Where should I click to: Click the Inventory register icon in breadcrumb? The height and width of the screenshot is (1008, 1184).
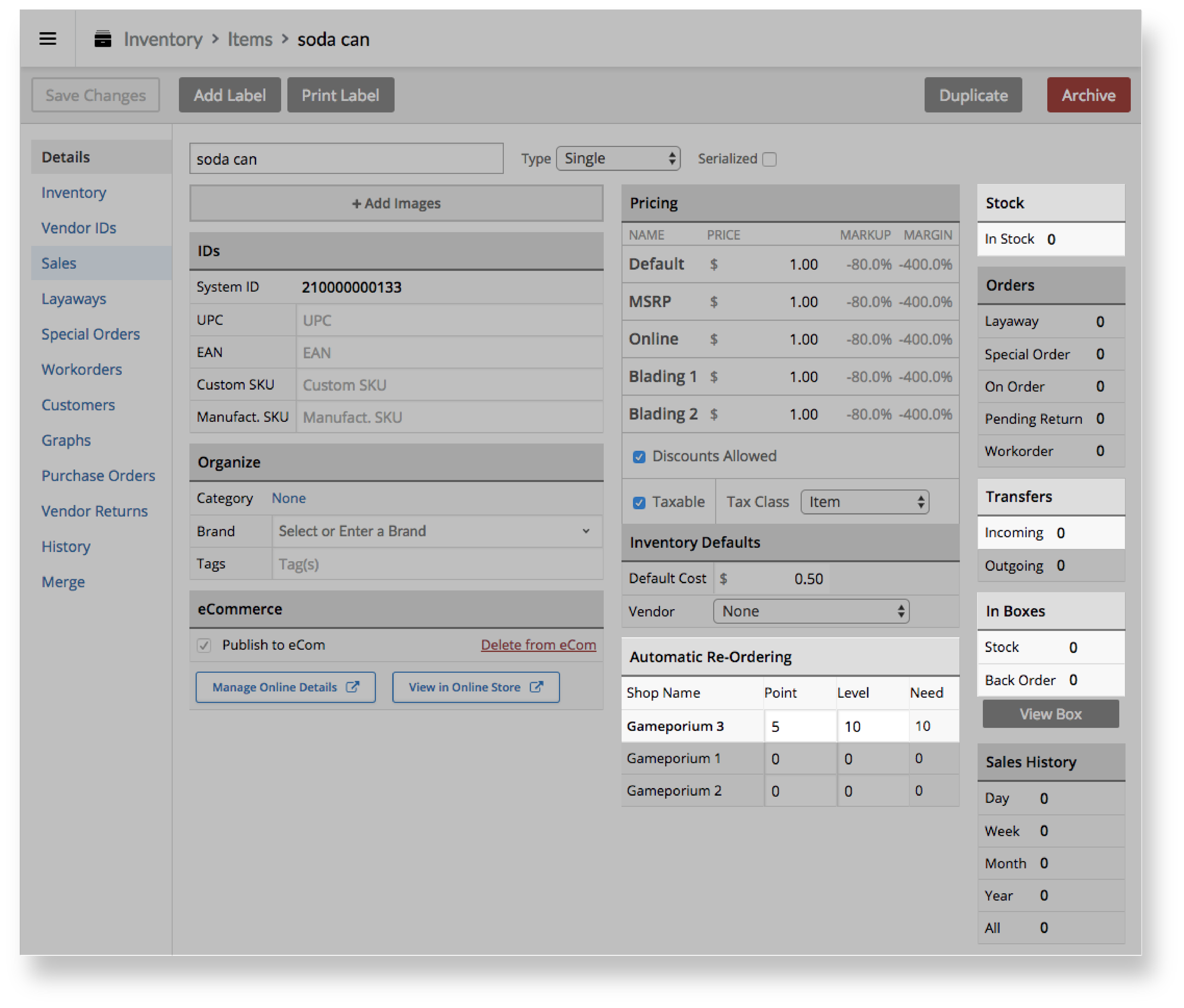tap(103, 39)
